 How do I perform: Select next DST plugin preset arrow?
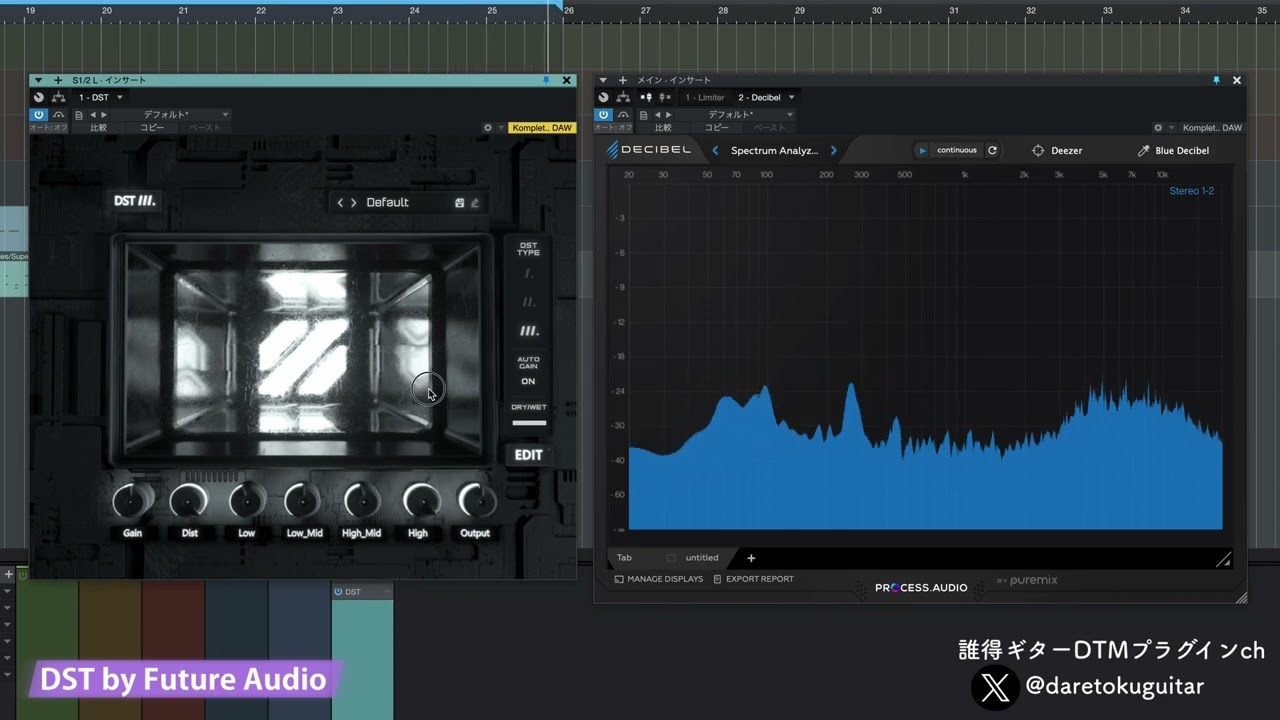click(353, 202)
